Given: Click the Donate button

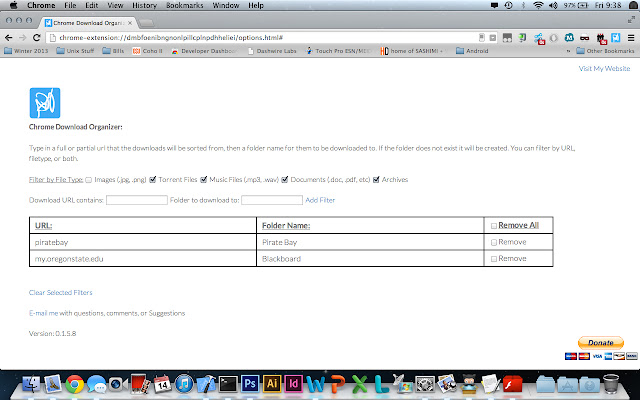Looking at the screenshot, I should click(x=601, y=342).
